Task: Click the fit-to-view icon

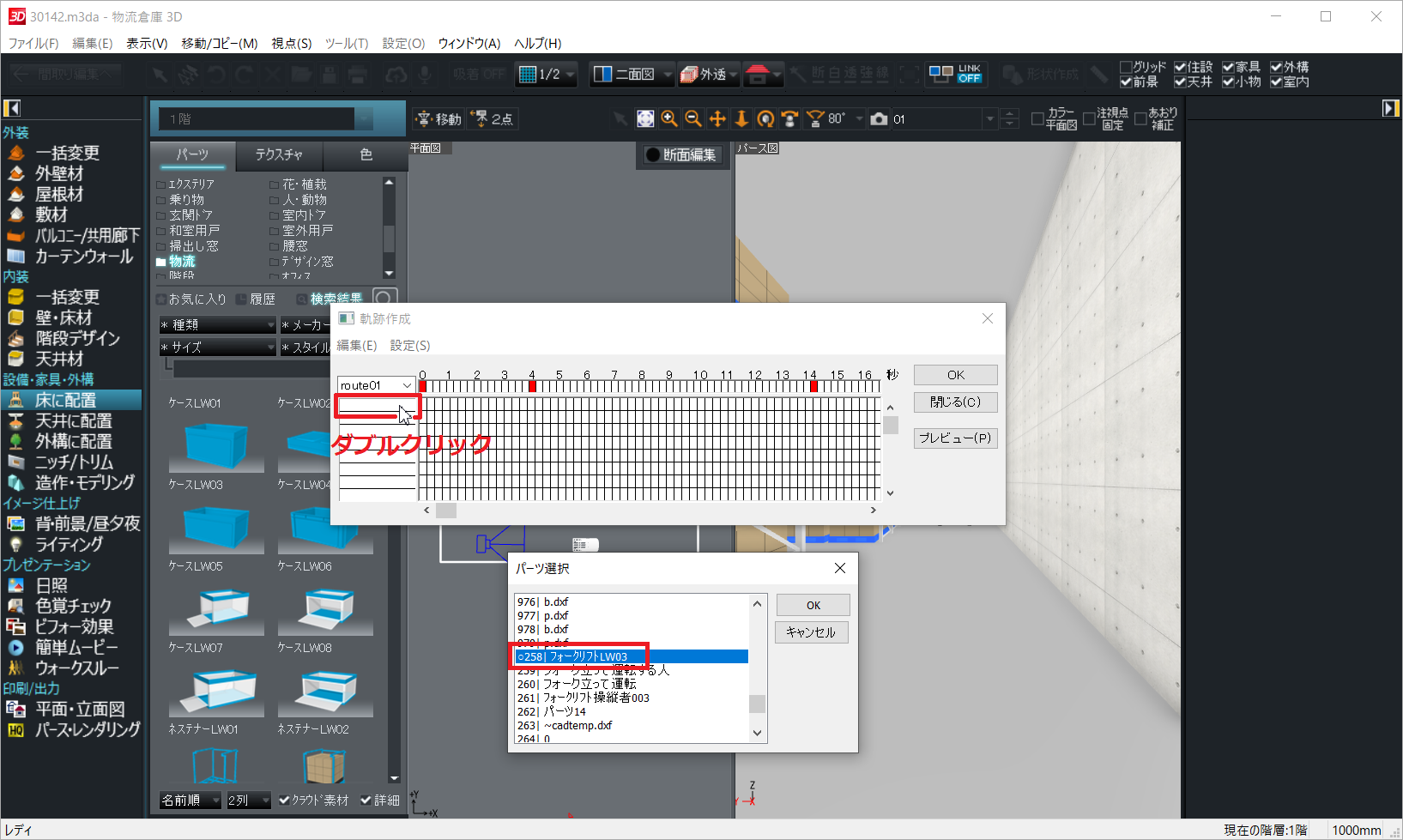Action: [x=645, y=119]
